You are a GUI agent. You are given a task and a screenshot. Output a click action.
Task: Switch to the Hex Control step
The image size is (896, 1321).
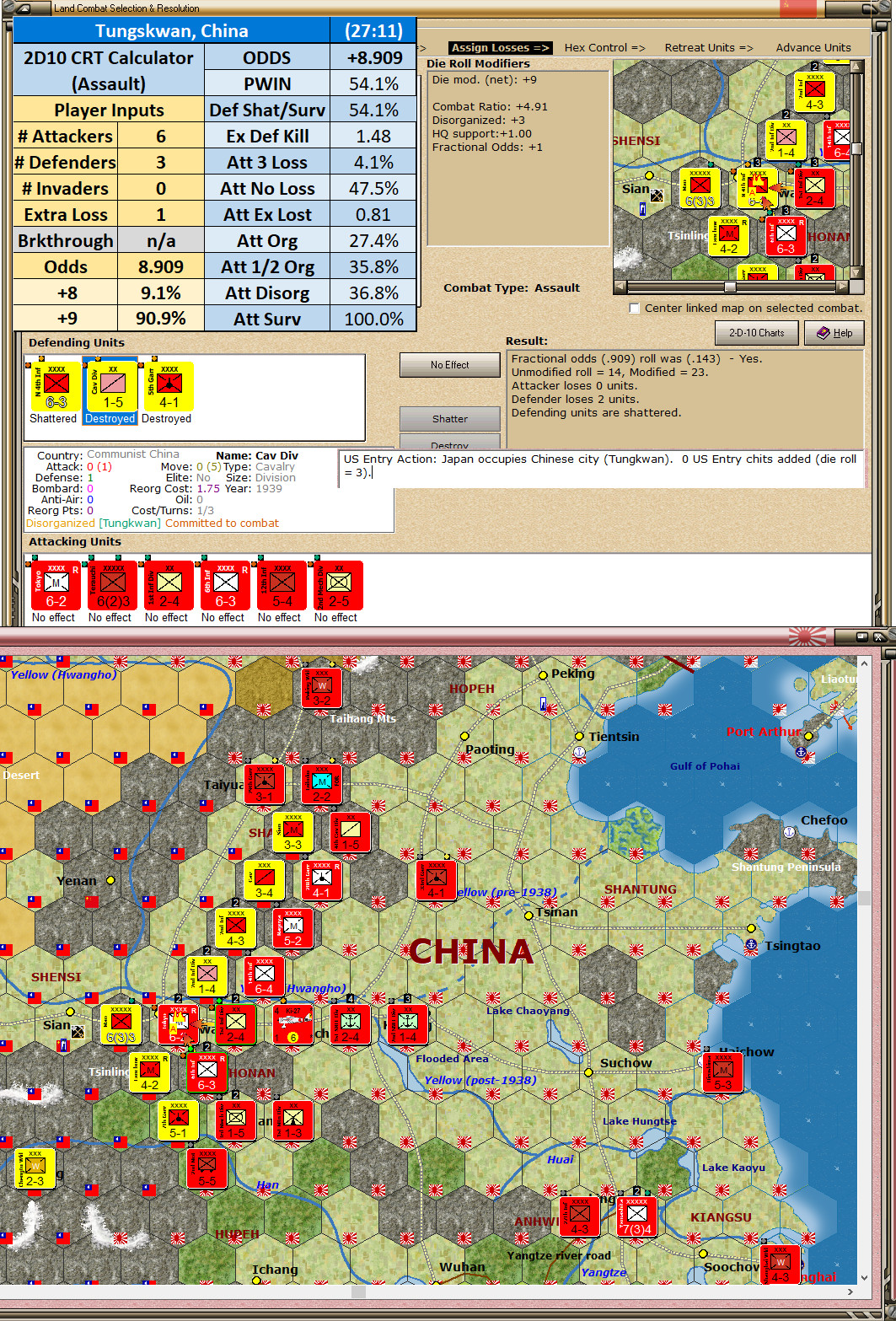coord(604,47)
